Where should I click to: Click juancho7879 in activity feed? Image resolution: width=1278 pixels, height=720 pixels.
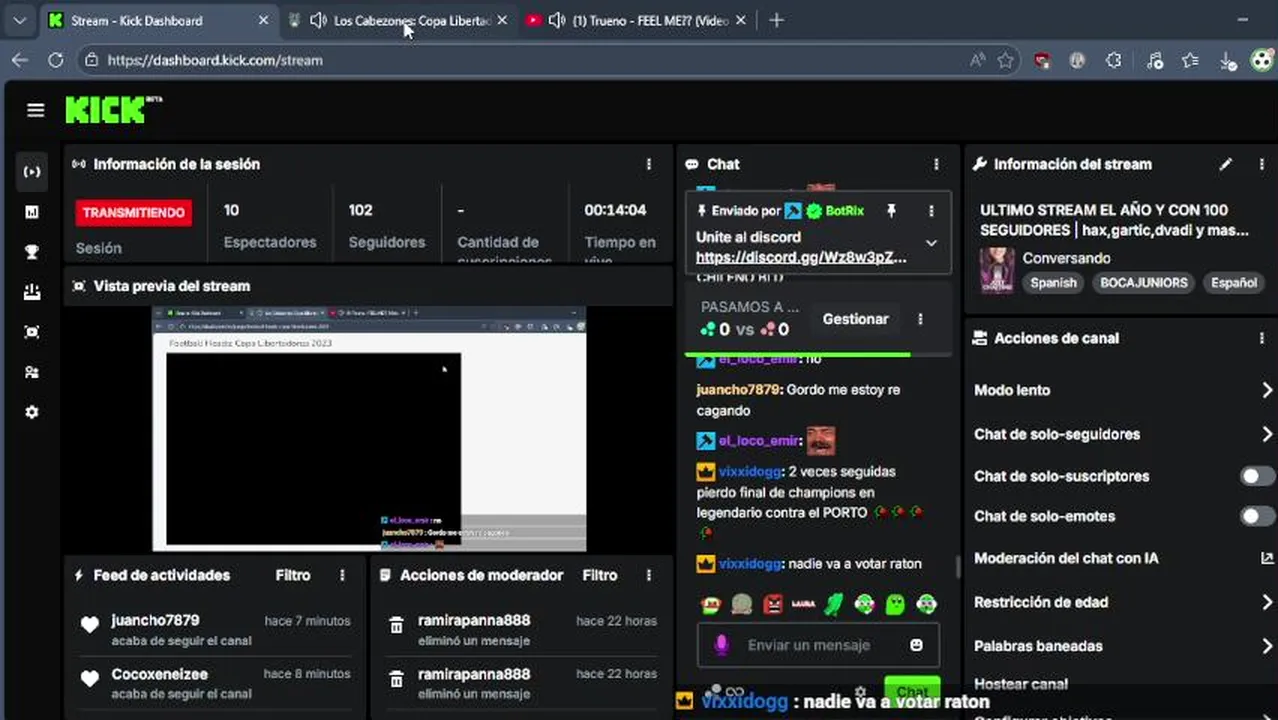(x=155, y=620)
